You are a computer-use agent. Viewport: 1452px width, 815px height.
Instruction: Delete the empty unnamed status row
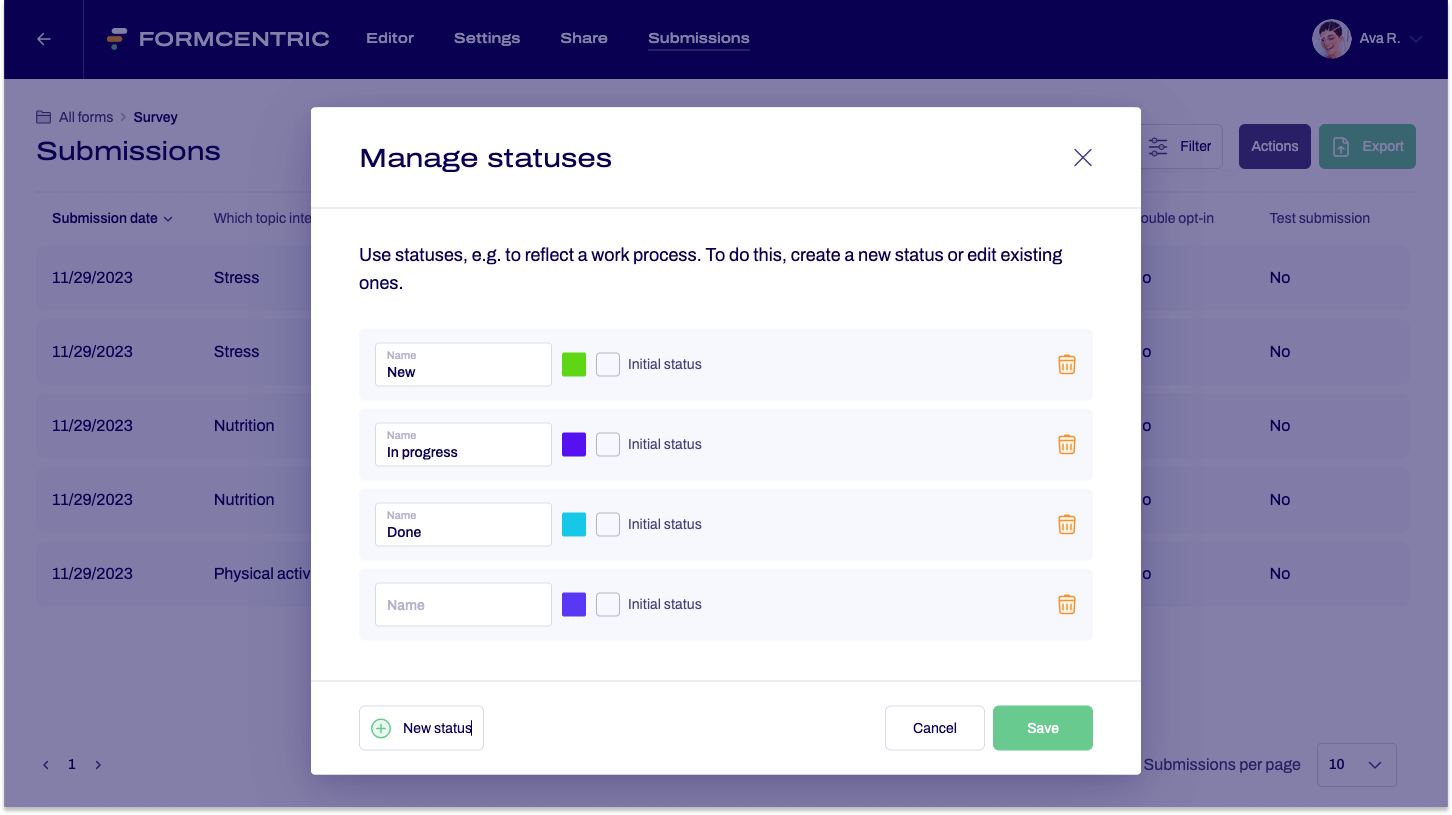[x=1066, y=604]
